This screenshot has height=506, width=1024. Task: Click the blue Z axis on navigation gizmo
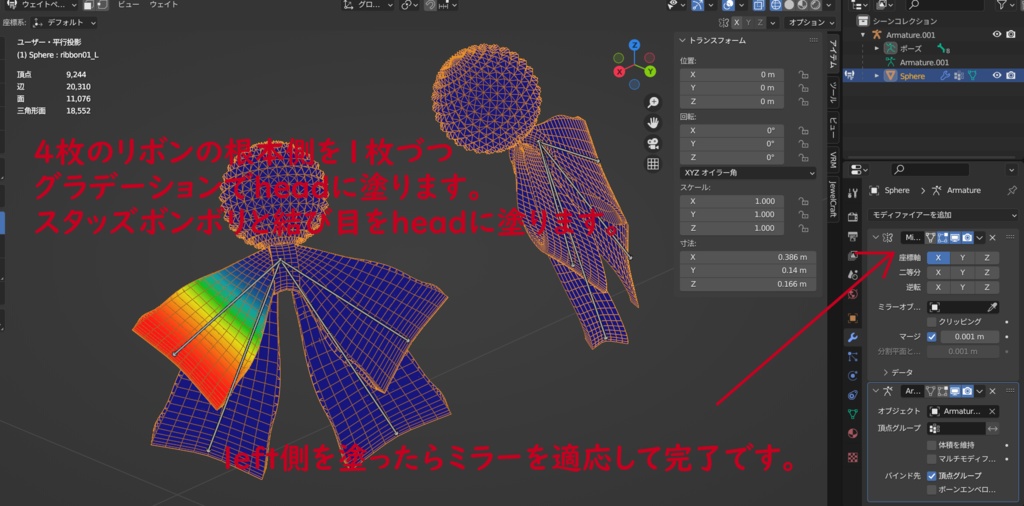pyautogui.click(x=634, y=45)
